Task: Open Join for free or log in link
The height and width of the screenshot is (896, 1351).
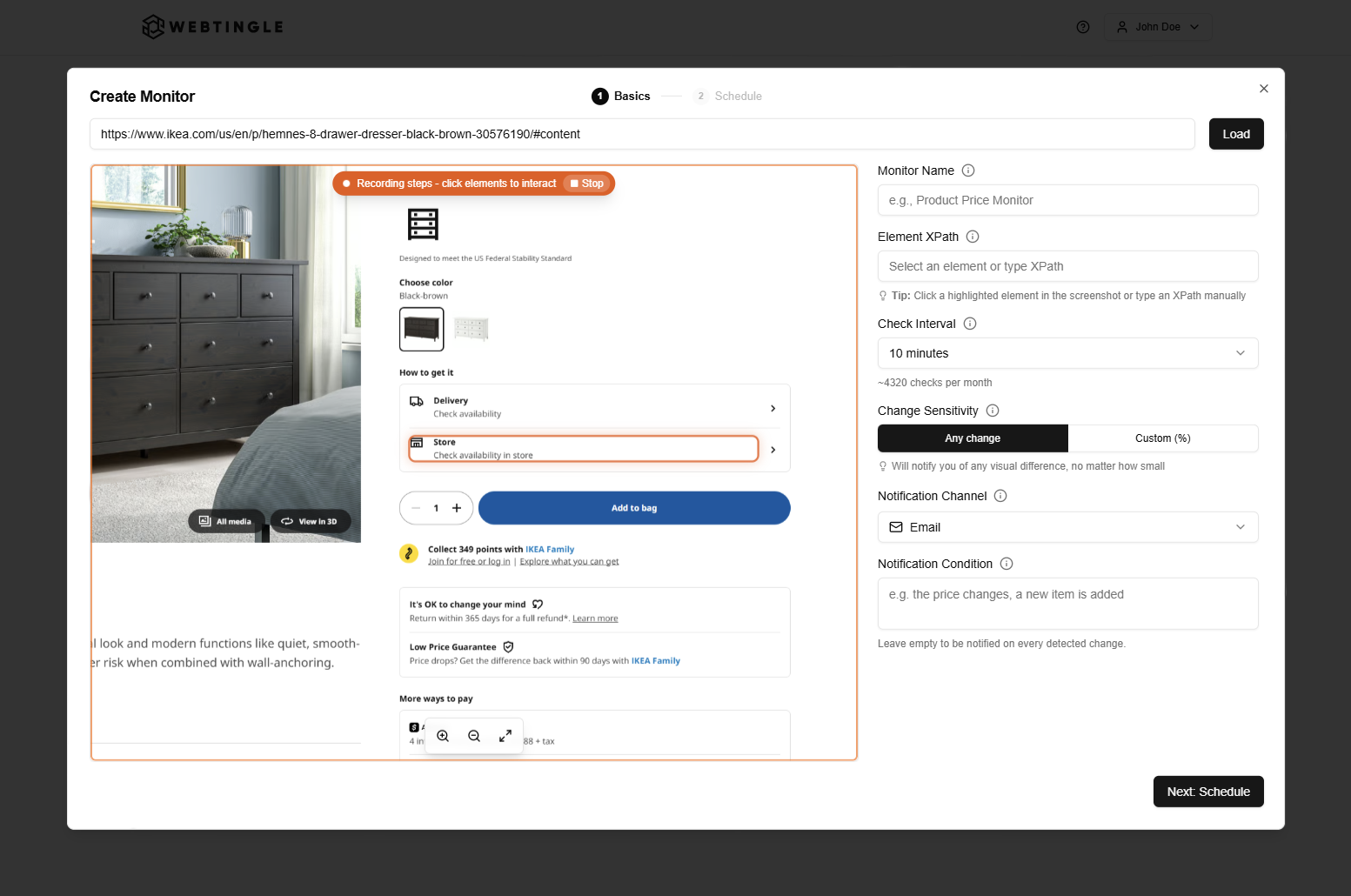Action: [469, 562]
